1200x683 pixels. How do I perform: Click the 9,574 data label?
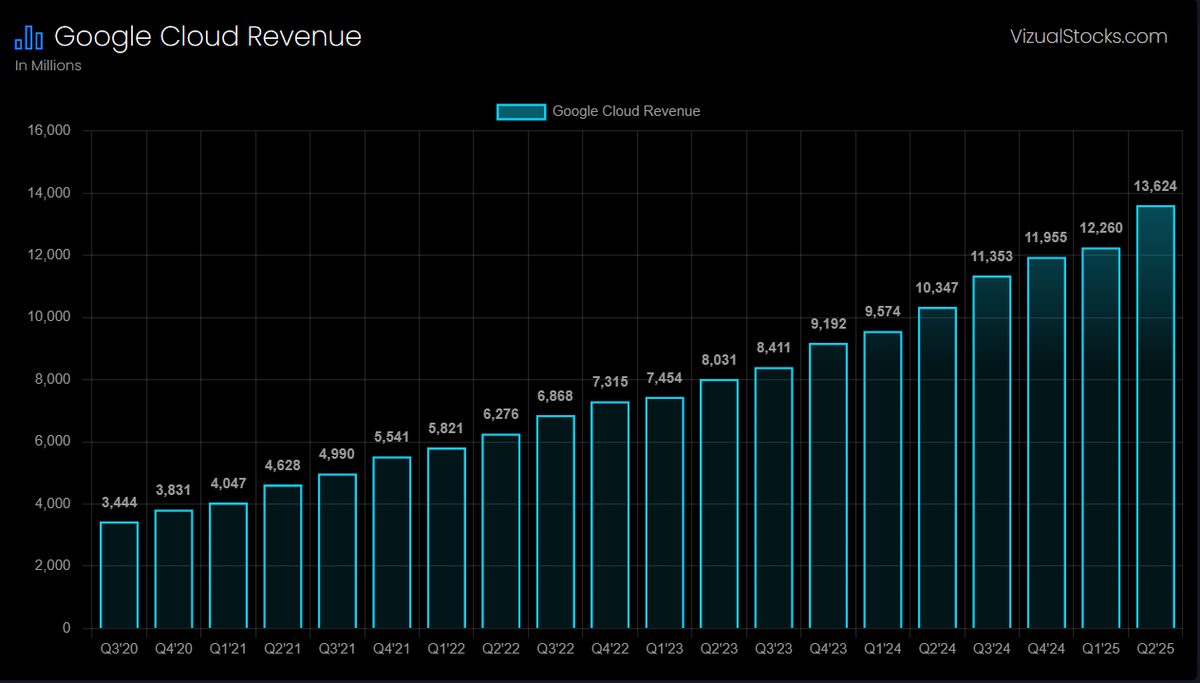point(882,312)
